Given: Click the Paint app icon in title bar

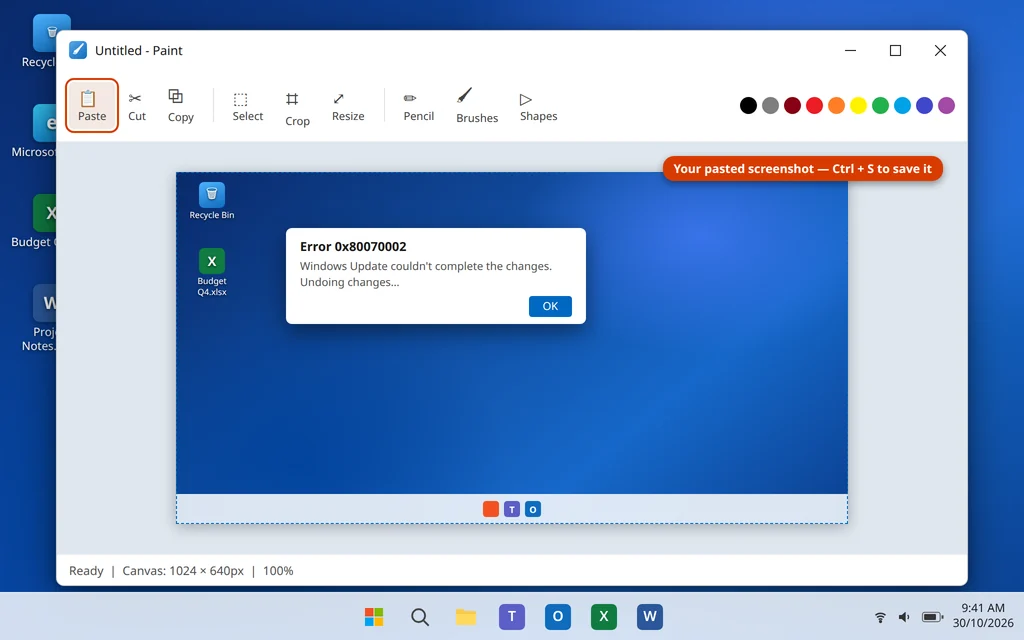Looking at the screenshot, I should click(78, 50).
